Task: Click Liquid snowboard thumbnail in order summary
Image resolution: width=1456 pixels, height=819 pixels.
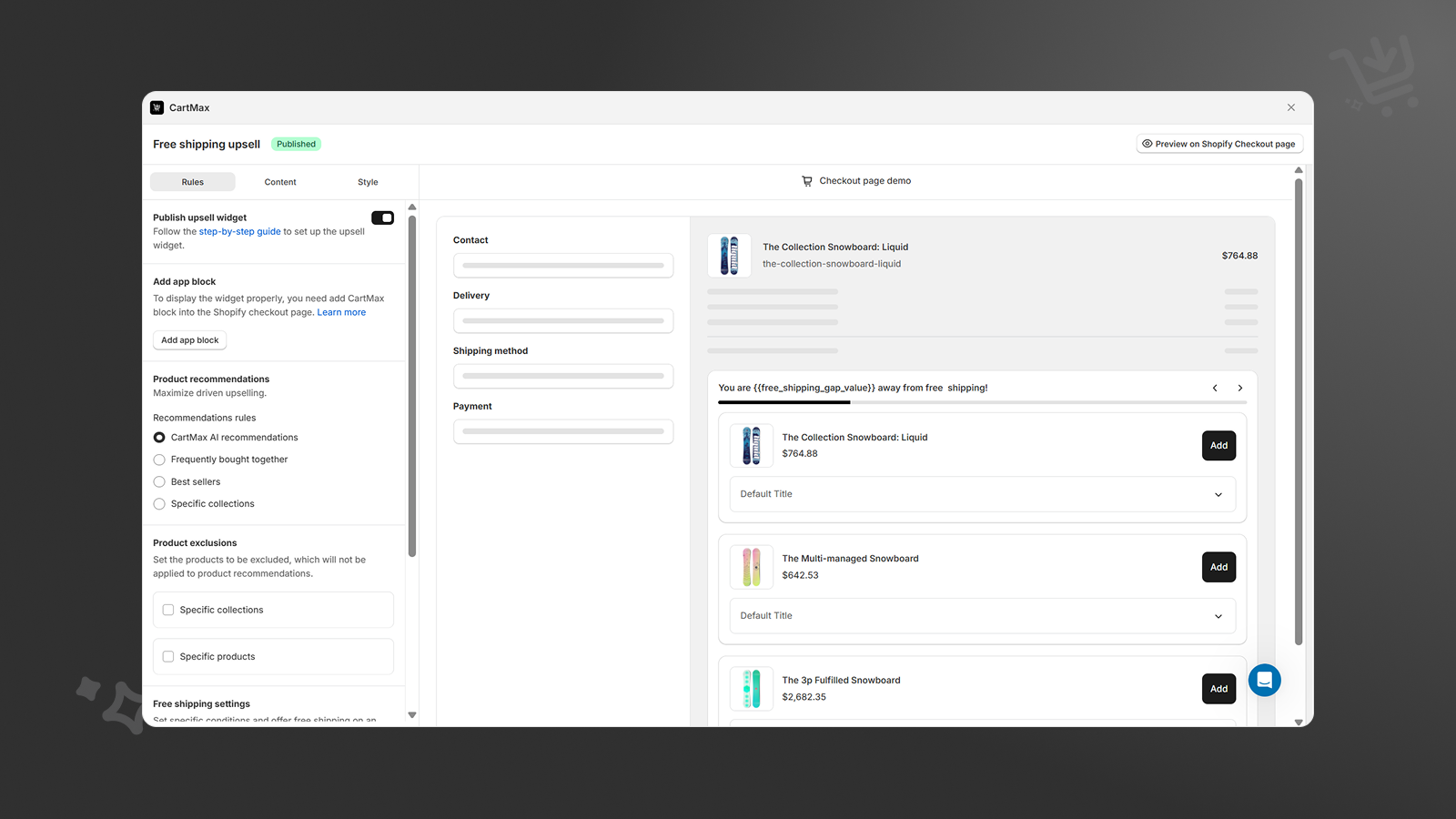Action: [730, 256]
